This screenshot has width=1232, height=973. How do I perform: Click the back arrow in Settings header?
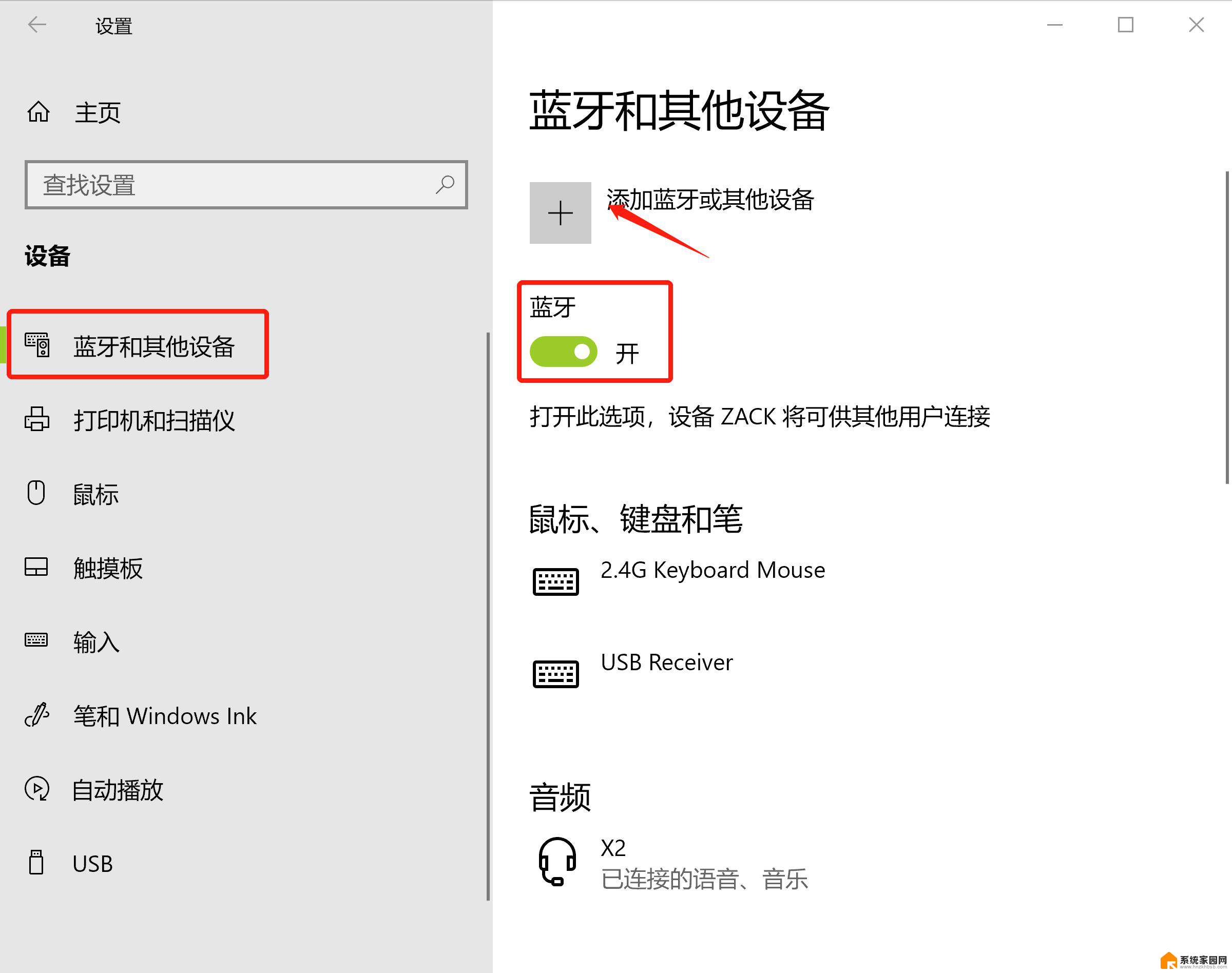tap(37, 25)
